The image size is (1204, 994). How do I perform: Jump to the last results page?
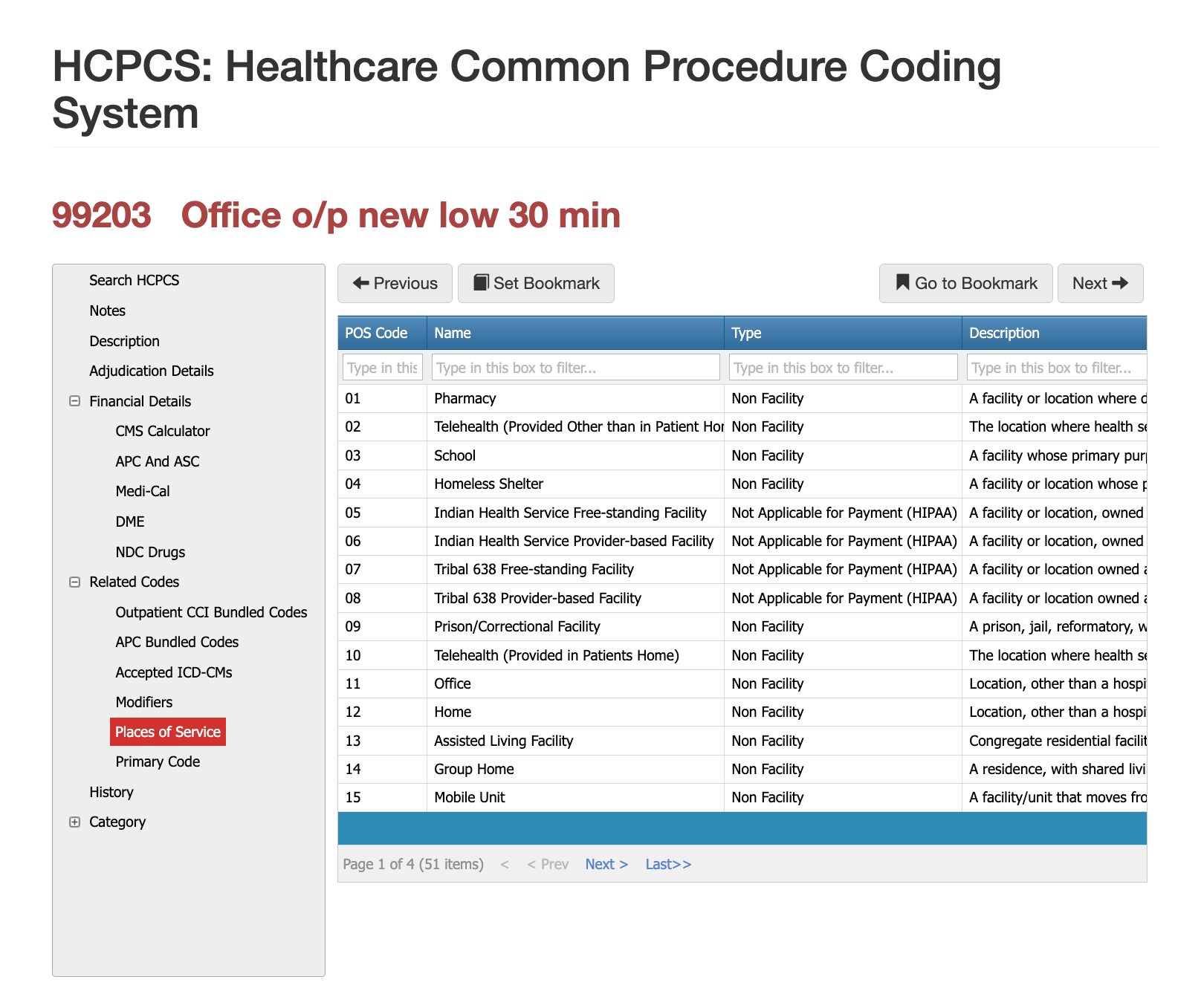667,864
